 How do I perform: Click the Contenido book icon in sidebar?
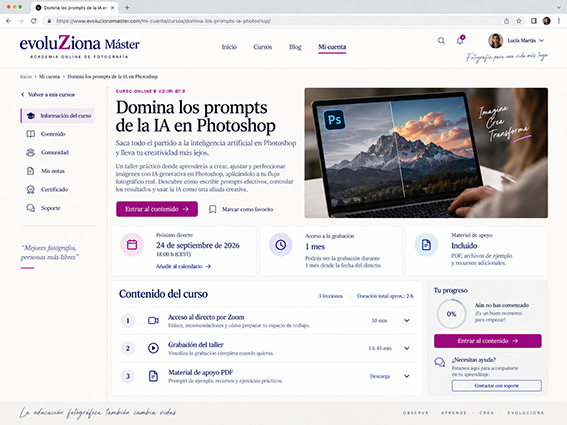coord(31,134)
